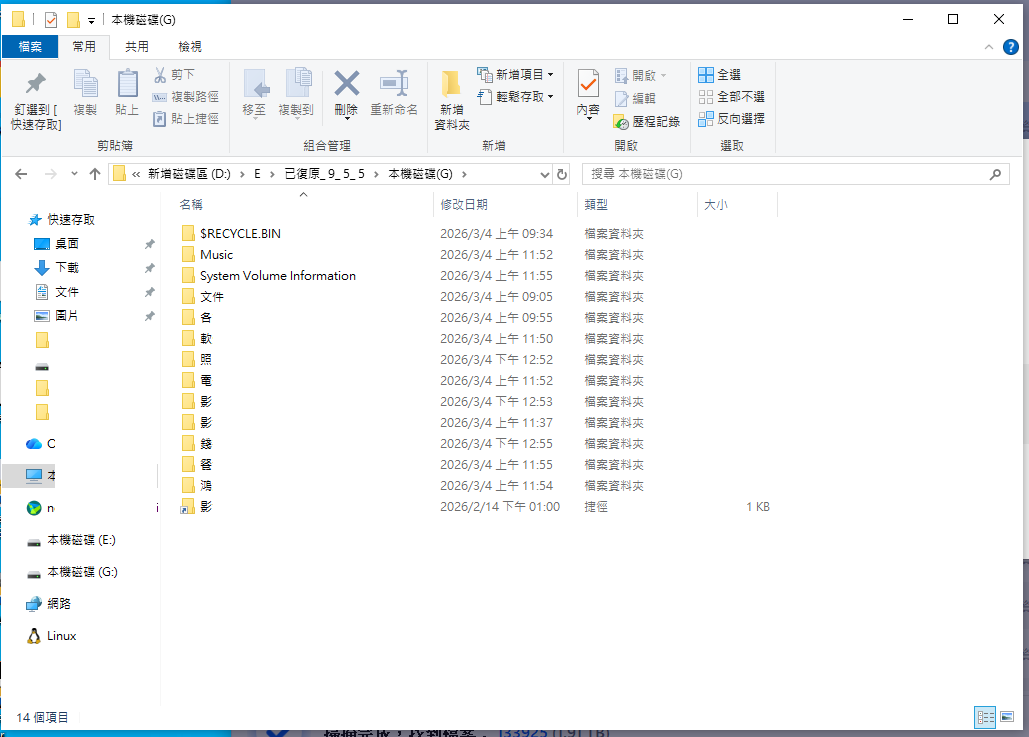Switch to the 共用 ribbon tab
Viewport: 1029px width, 737px height.
[137, 45]
